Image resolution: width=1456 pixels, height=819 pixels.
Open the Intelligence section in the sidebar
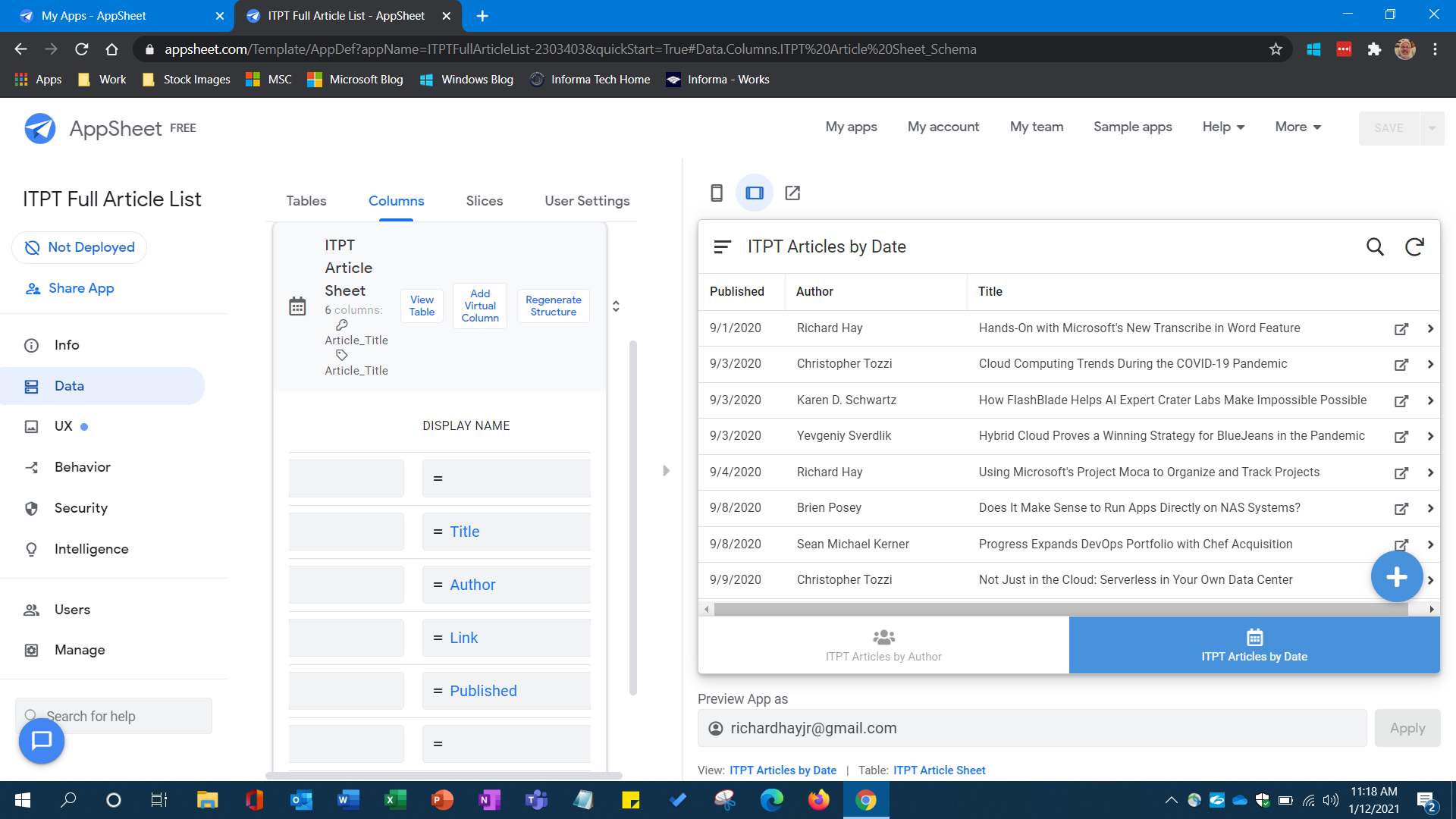click(x=91, y=548)
